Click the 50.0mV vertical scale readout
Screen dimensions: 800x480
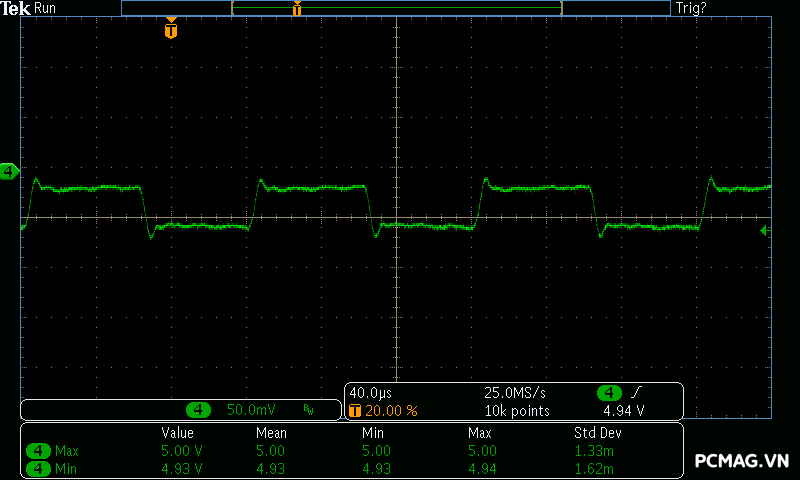tap(249, 410)
